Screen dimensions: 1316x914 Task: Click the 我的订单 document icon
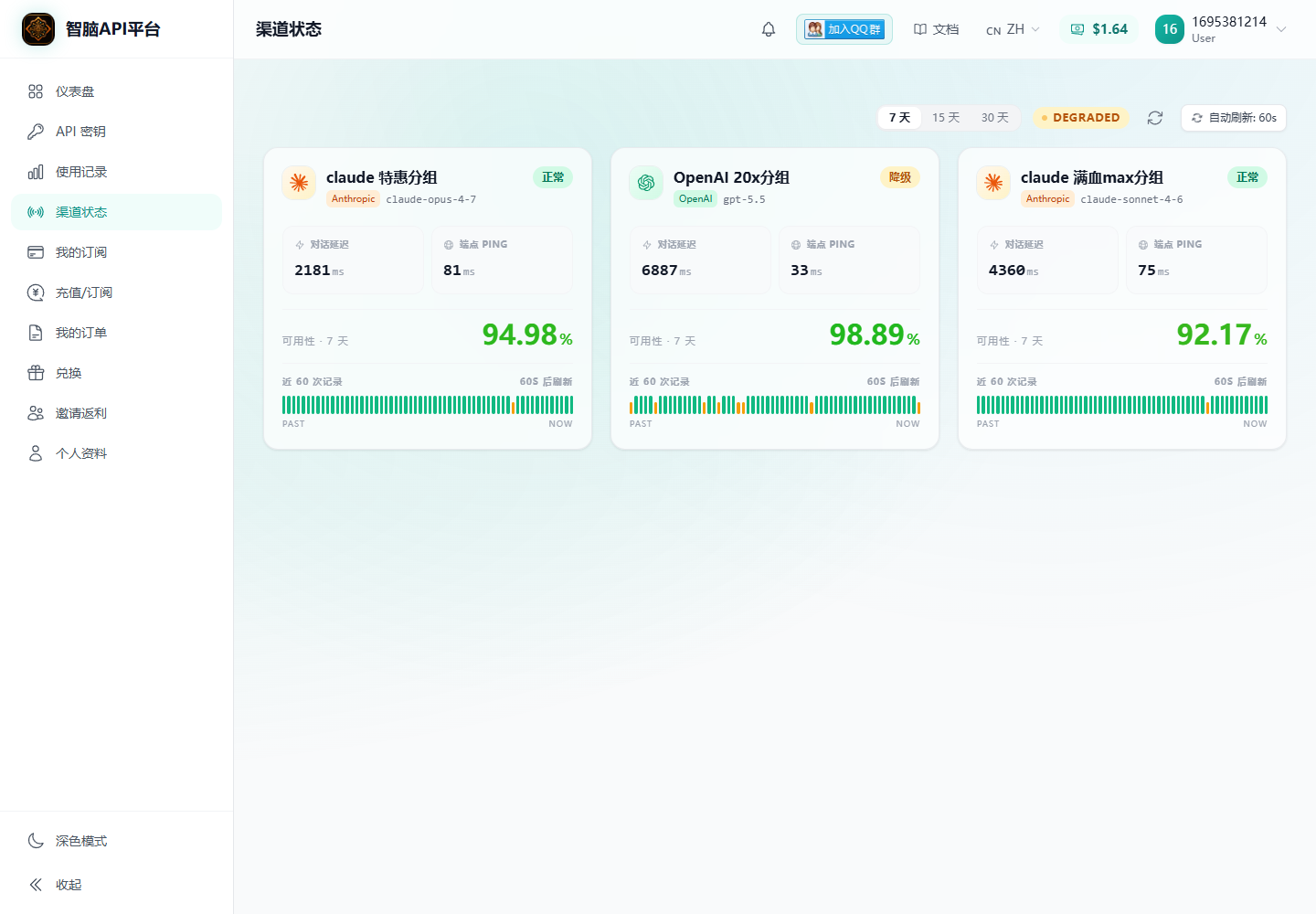36,333
